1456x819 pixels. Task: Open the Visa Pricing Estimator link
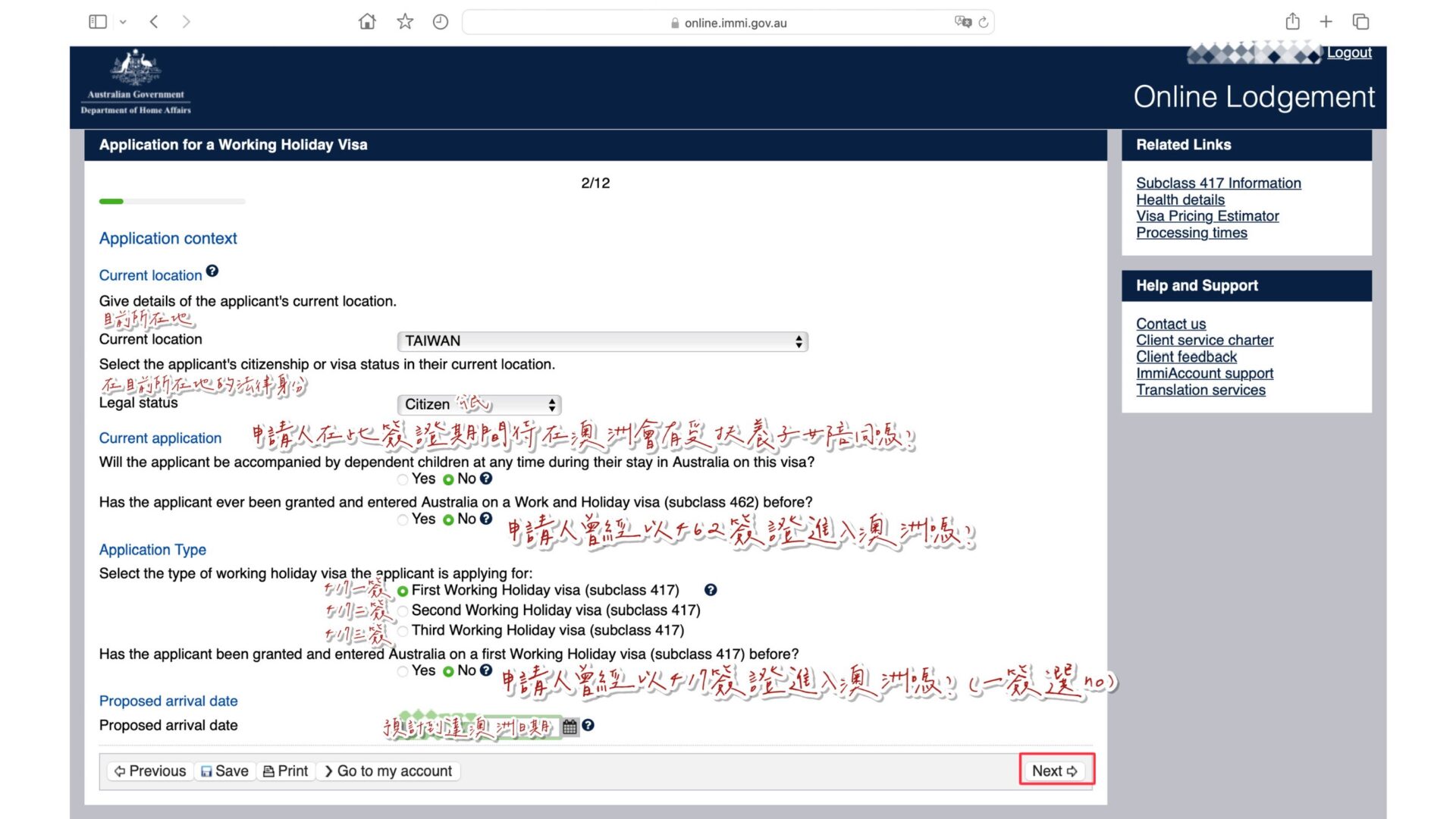(1207, 216)
